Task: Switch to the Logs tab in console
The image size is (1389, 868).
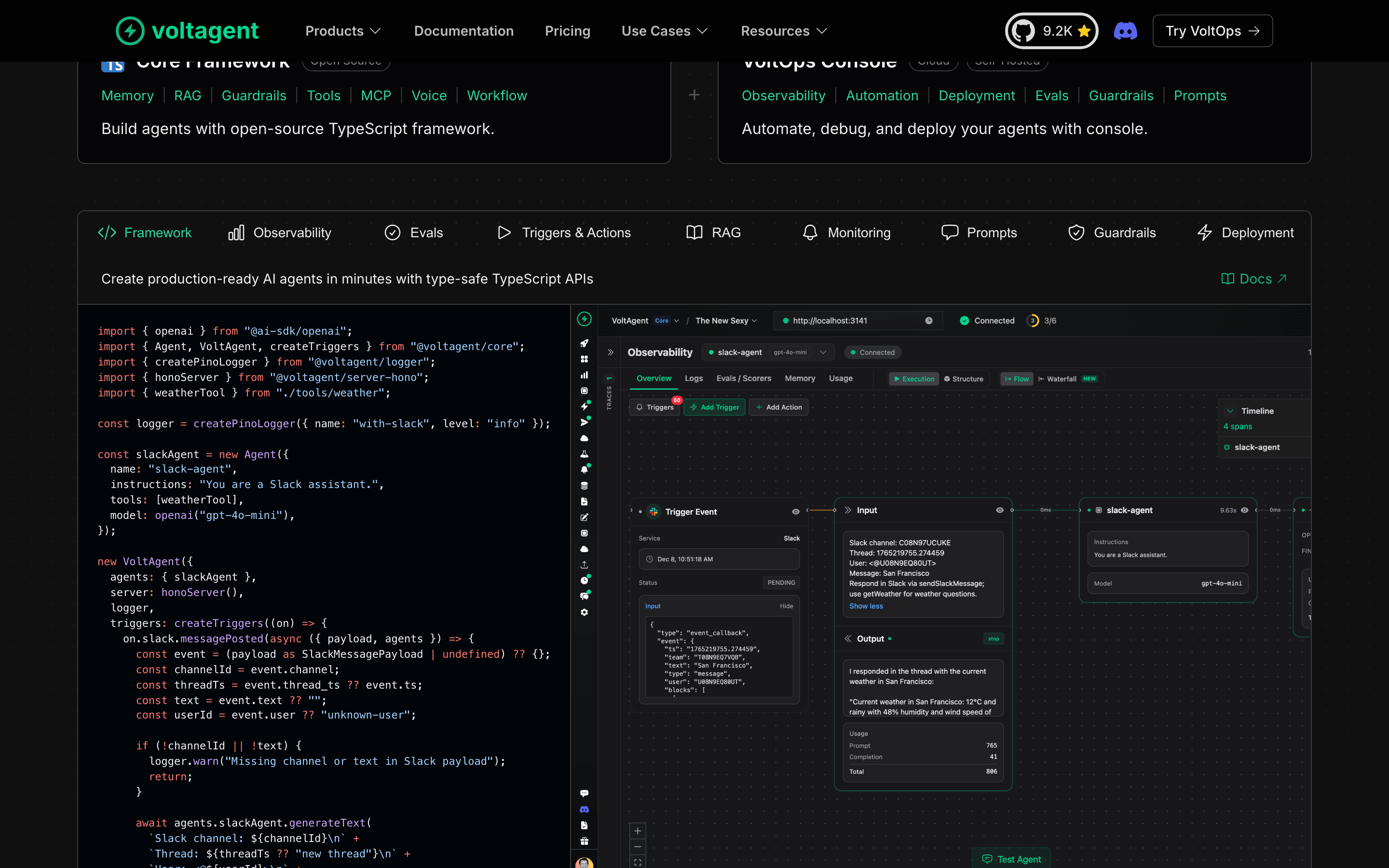Action: [694, 379]
